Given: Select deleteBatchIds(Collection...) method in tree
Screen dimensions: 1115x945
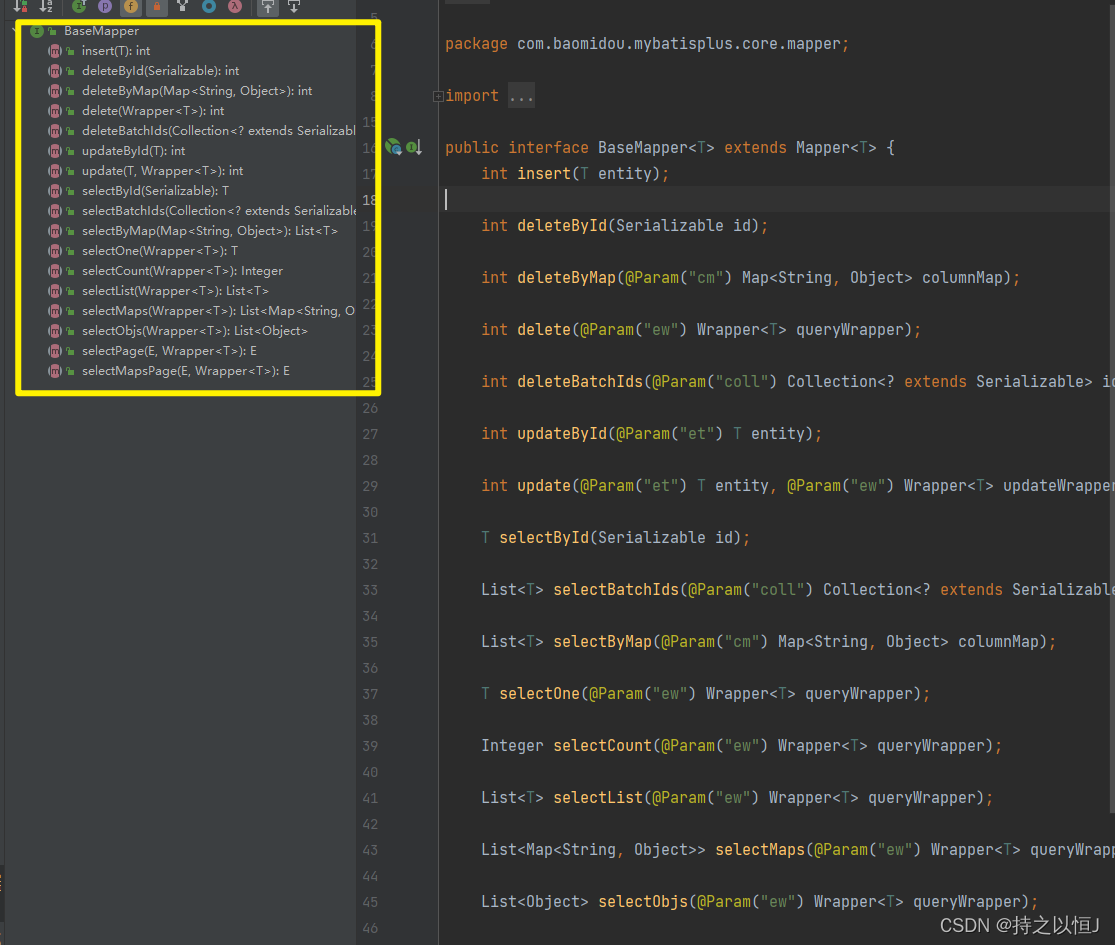Looking at the screenshot, I should pos(218,131).
